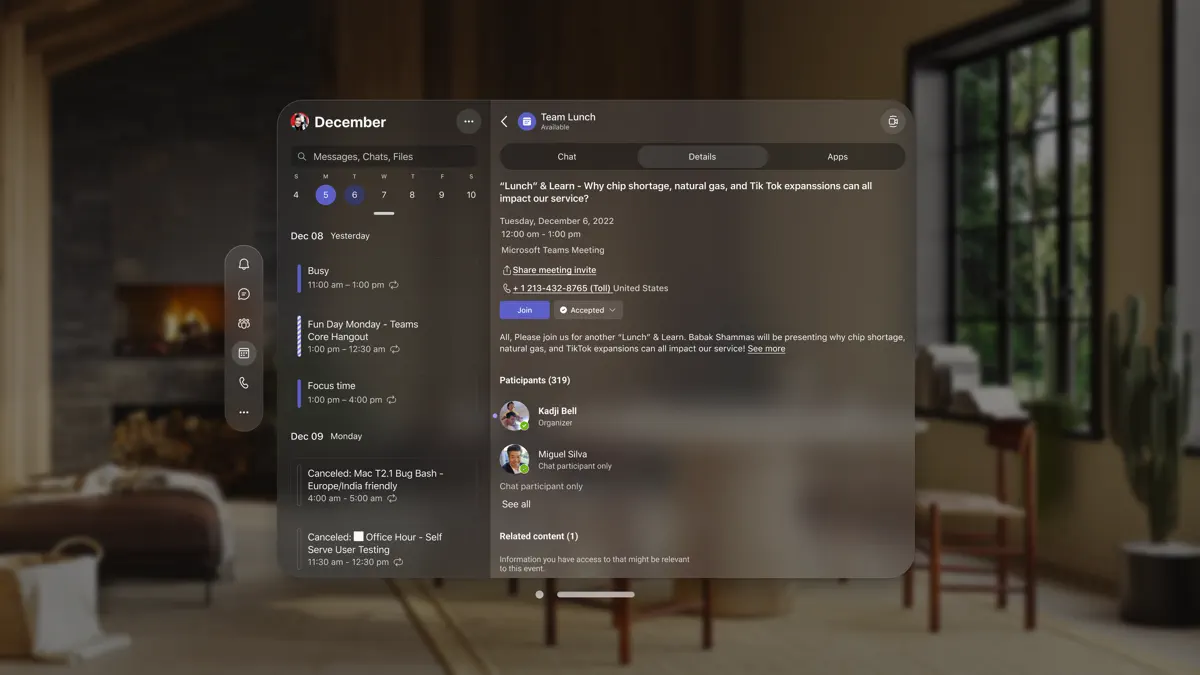Open the Activity bell in the sidebar
1200x675 pixels.
(243, 263)
